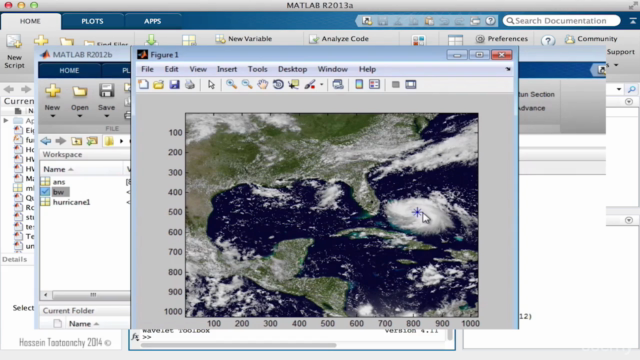Show plot tools and dock figure icon
Viewport: 640px width, 360px height.
411,84
